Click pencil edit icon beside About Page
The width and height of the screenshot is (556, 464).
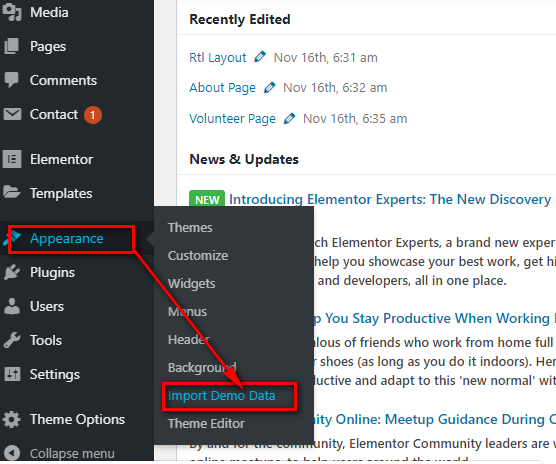click(269, 87)
